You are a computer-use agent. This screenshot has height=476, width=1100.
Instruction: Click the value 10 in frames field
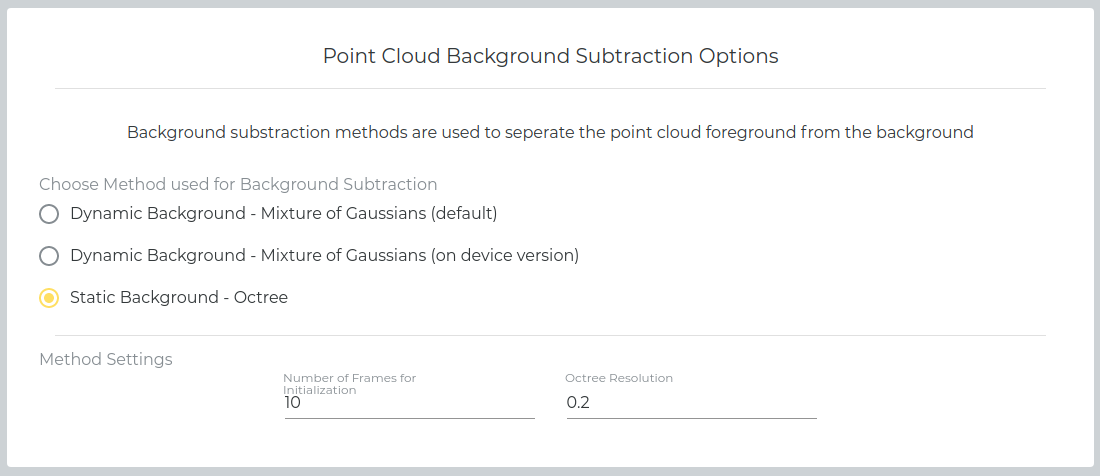pyautogui.click(x=293, y=402)
